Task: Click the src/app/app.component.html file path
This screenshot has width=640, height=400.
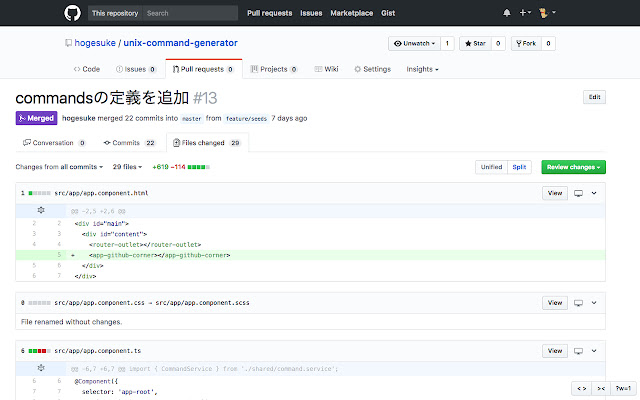Action: point(101,193)
